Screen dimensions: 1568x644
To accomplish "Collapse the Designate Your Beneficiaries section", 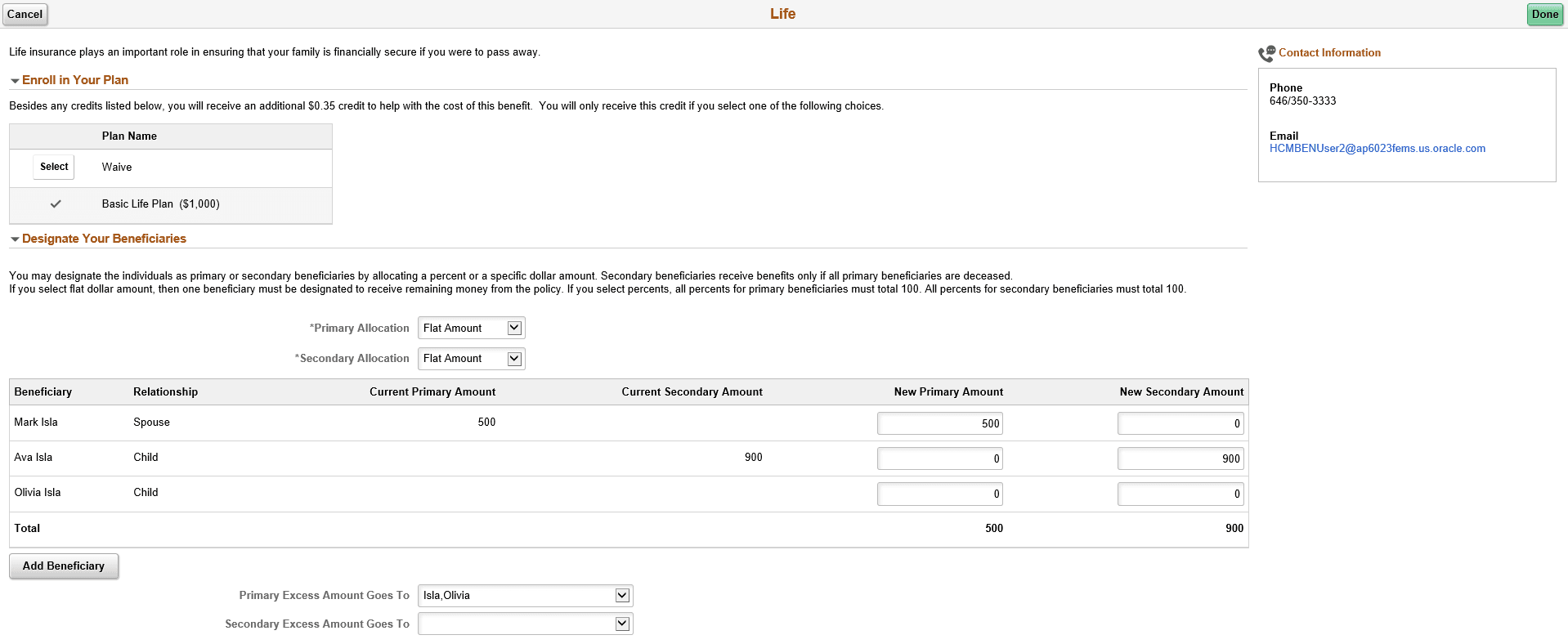I will [x=15, y=239].
